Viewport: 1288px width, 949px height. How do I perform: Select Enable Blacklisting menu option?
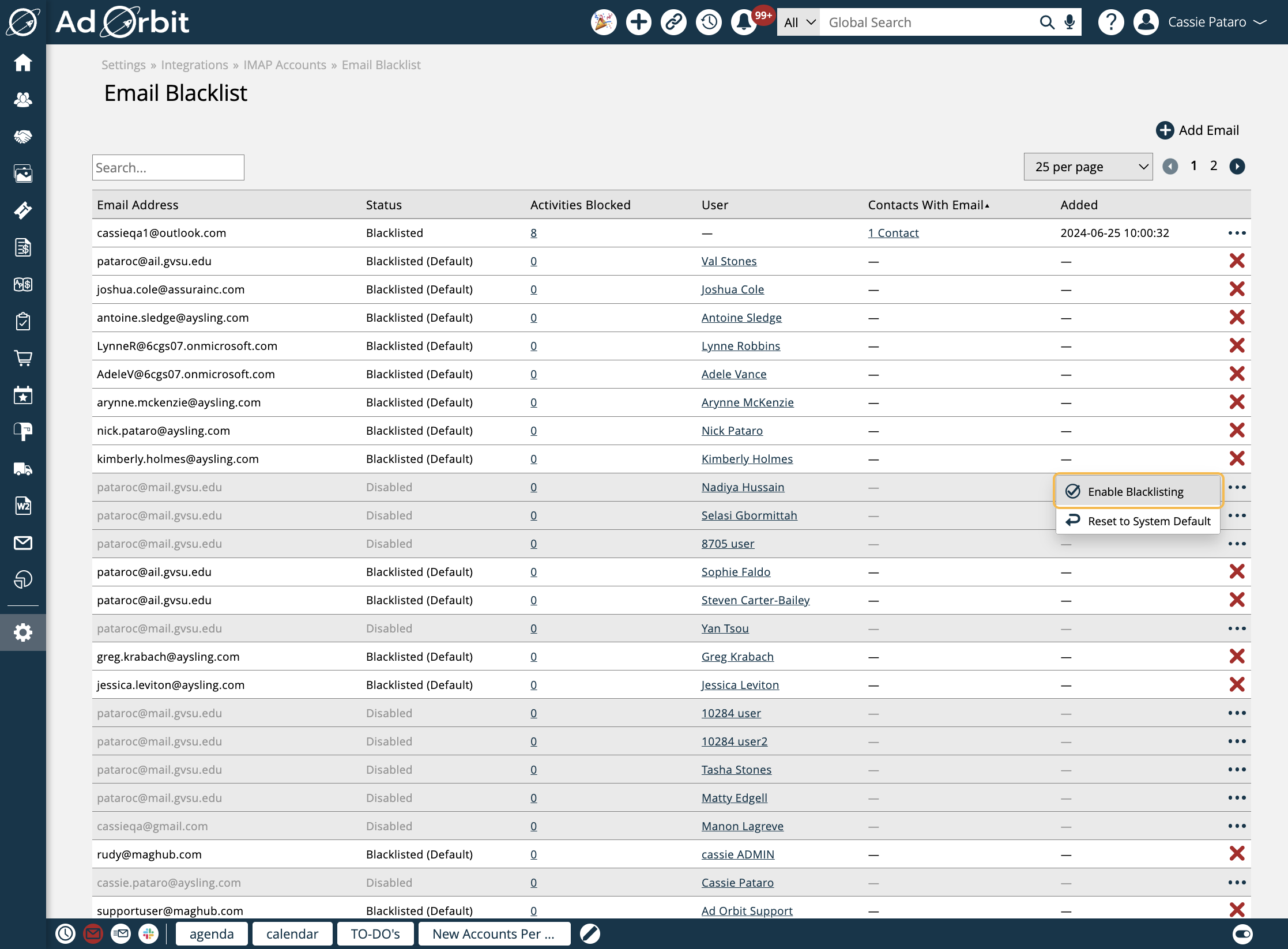click(1135, 492)
